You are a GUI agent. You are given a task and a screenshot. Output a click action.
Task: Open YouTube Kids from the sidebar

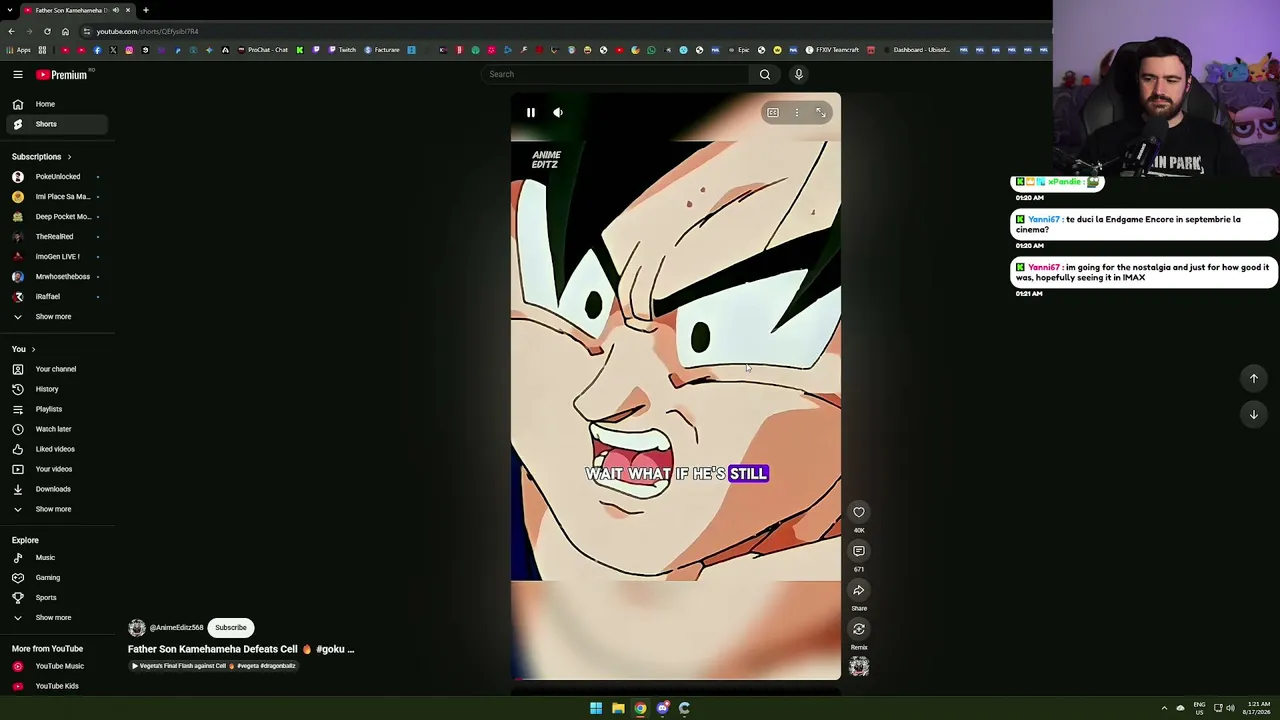pos(56,686)
